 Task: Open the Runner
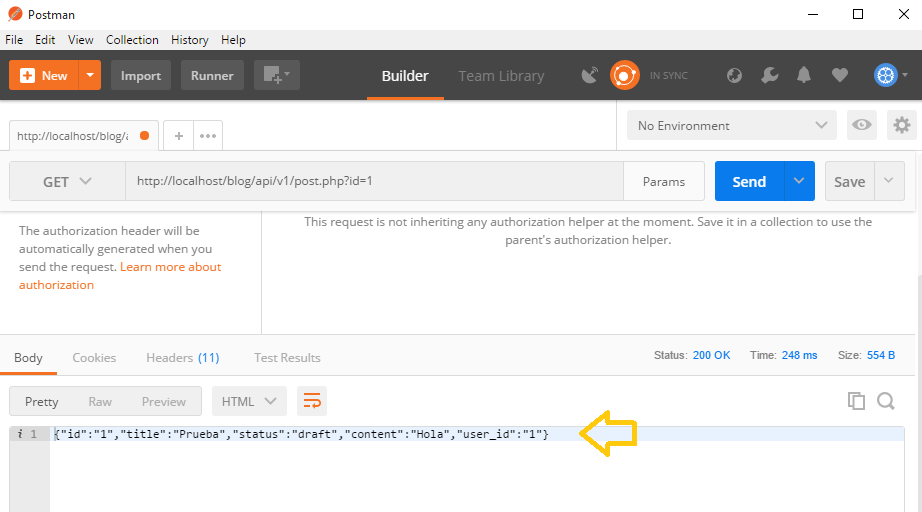pos(212,75)
